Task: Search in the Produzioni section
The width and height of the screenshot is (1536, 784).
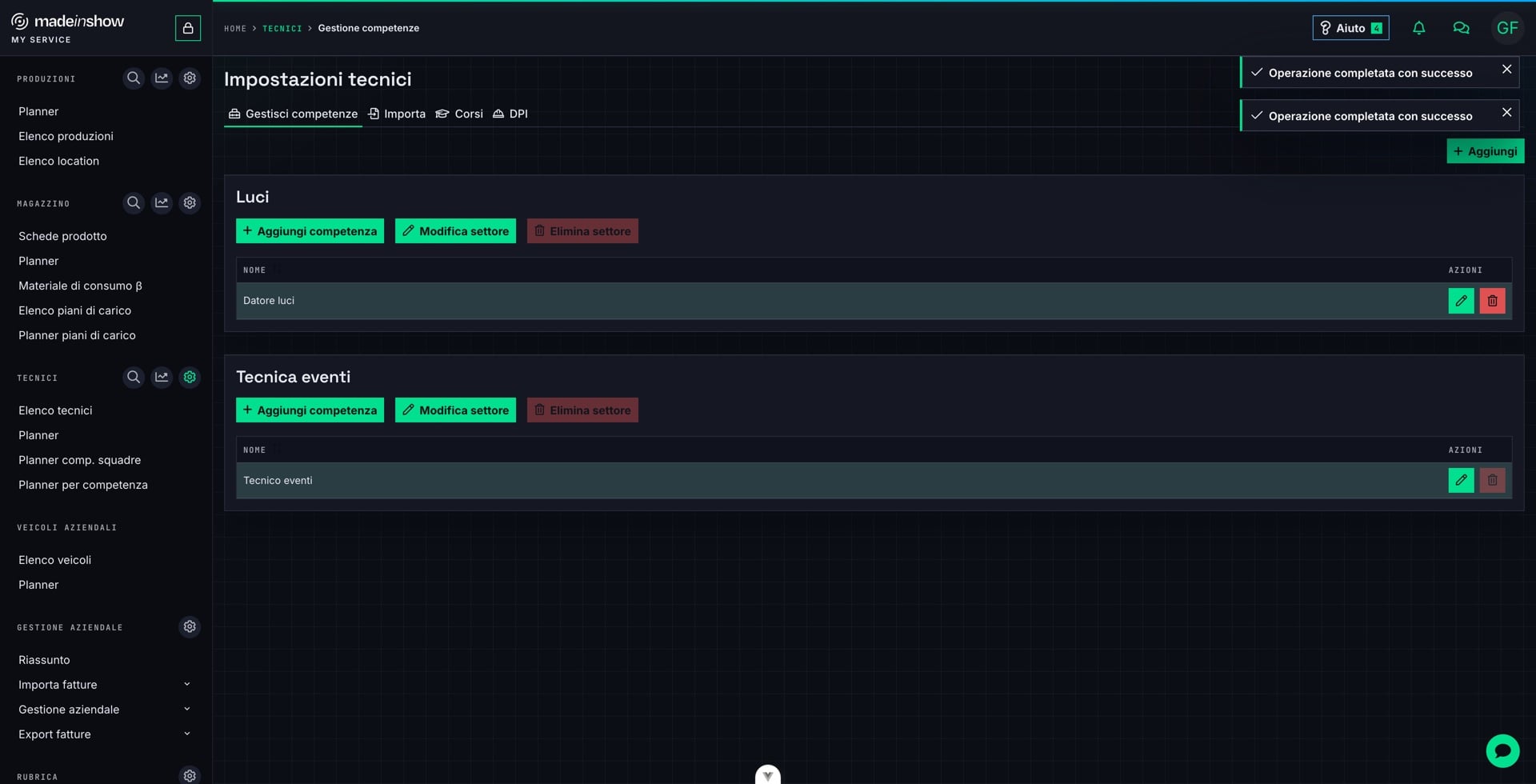Action: click(134, 78)
